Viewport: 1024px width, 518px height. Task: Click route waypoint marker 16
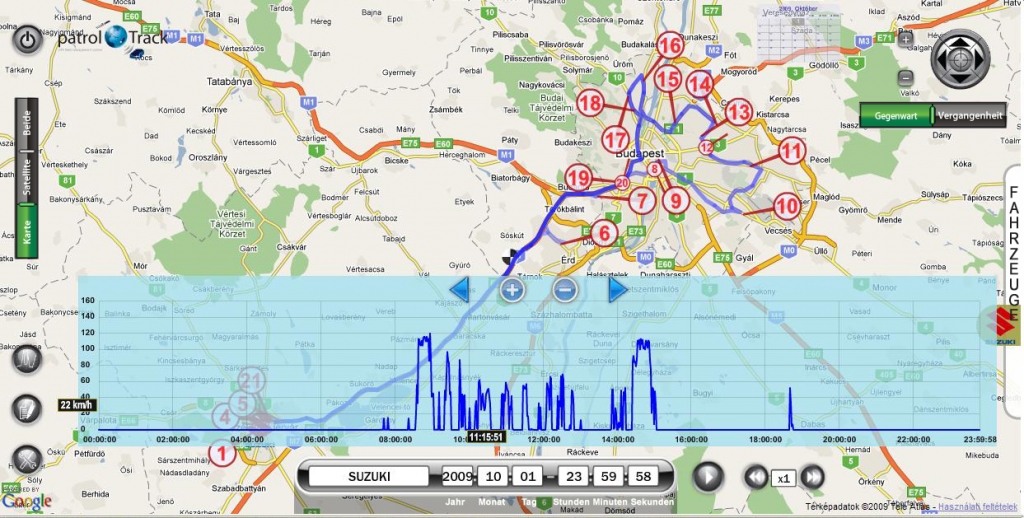[670, 46]
